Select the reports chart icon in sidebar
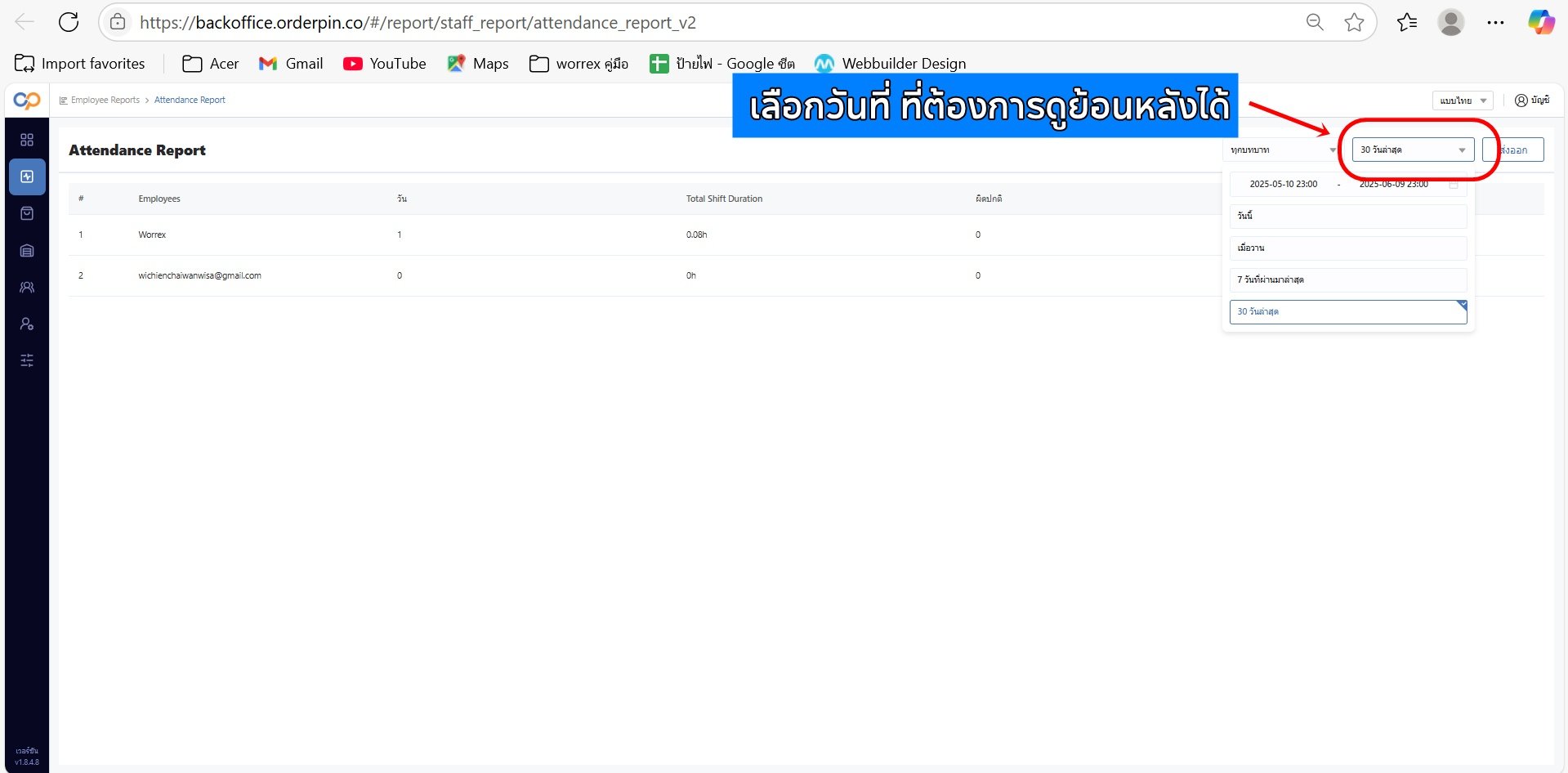 point(27,176)
